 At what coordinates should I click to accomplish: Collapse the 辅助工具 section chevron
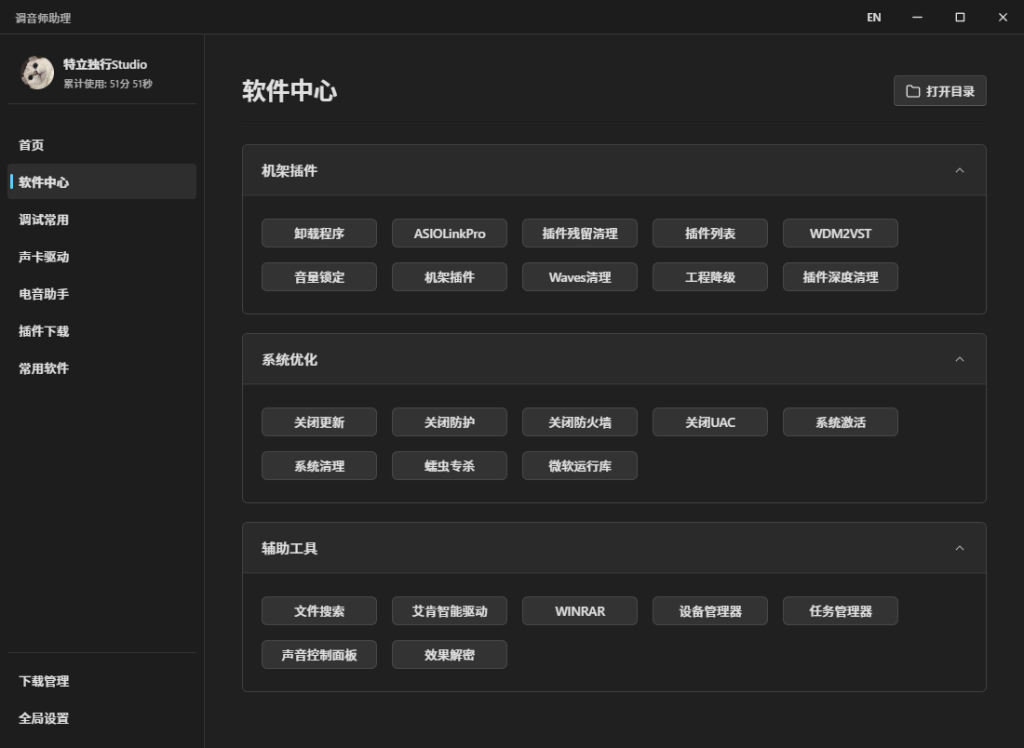click(959, 548)
